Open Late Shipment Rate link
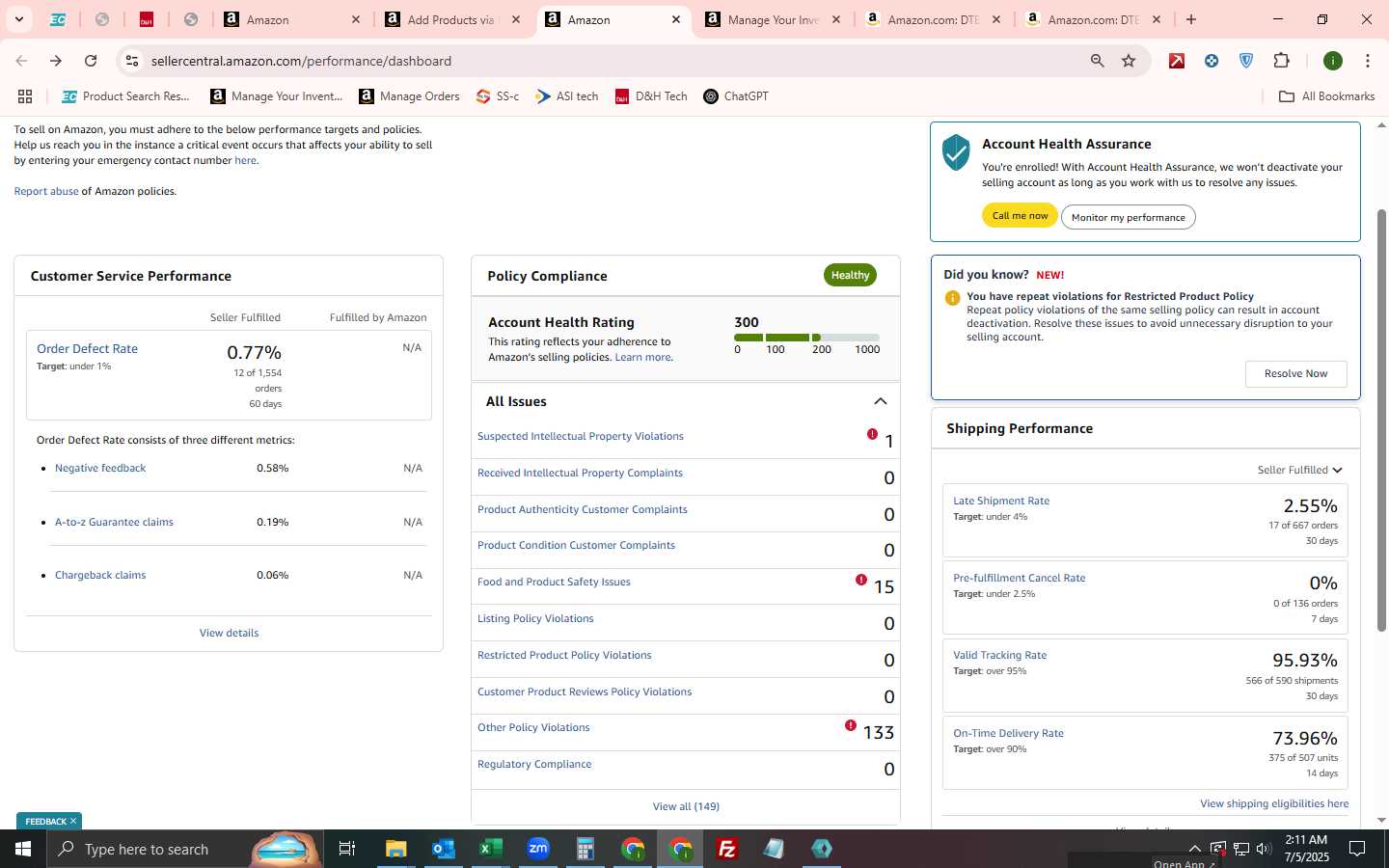 (x=1000, y=501)
